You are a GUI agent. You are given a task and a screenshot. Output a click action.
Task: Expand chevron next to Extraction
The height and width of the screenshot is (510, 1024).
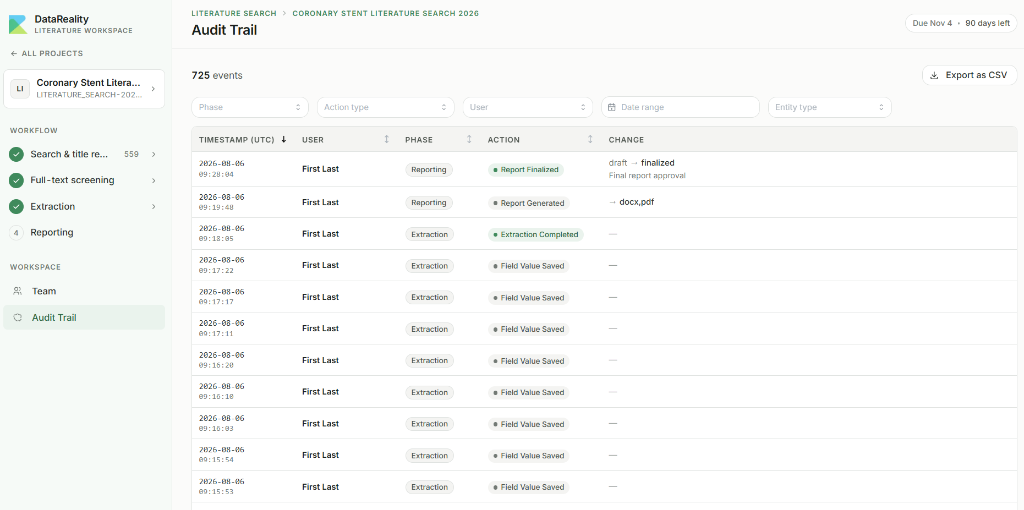(153, 206)
